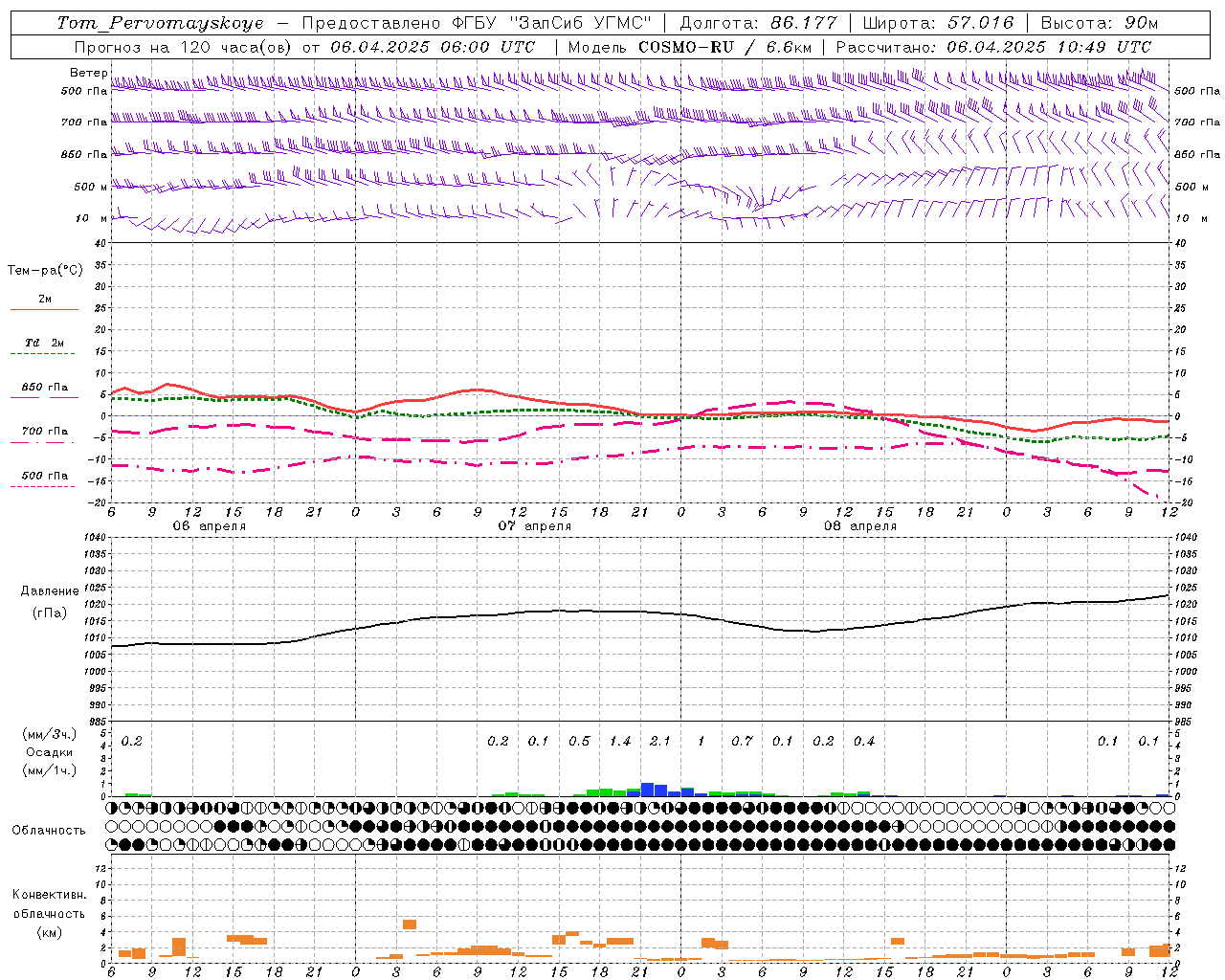Viewport: 1225px width, 980px height.
Task: Click the "Тем-ра(°C)" axis title
Action: point(45,271)
